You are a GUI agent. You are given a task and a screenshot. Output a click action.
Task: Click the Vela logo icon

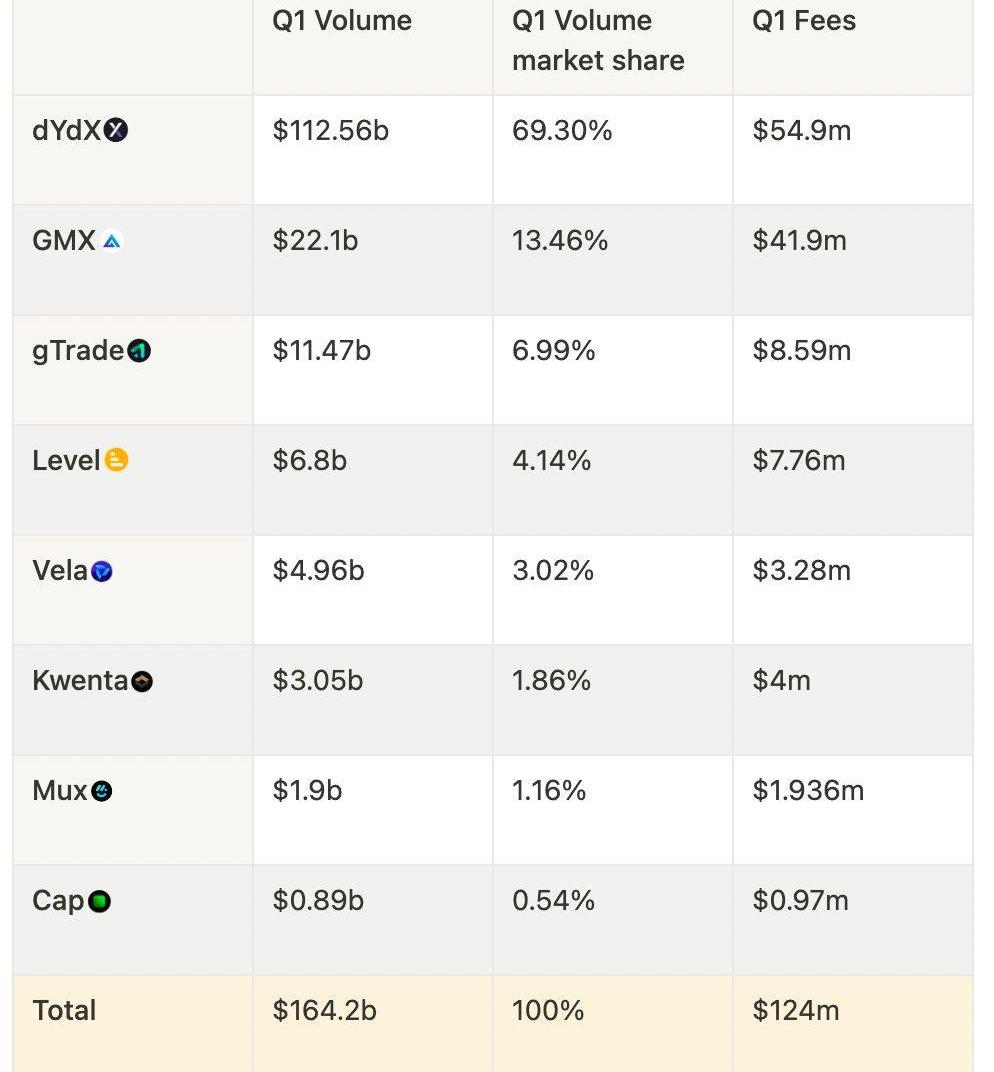pos(101,571)
